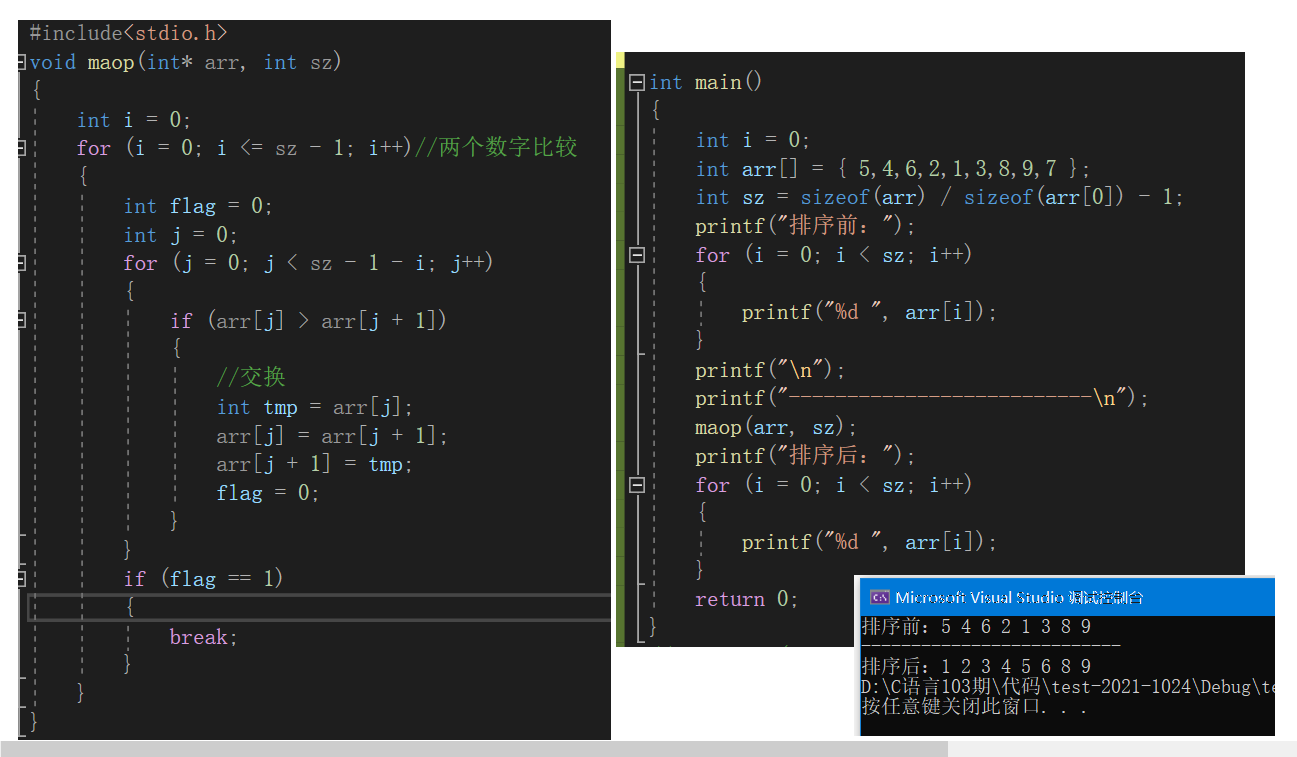Viewport: 1297px width, 757px height.
Task: Click the printf("\n") line
Action: coord(770,370)
